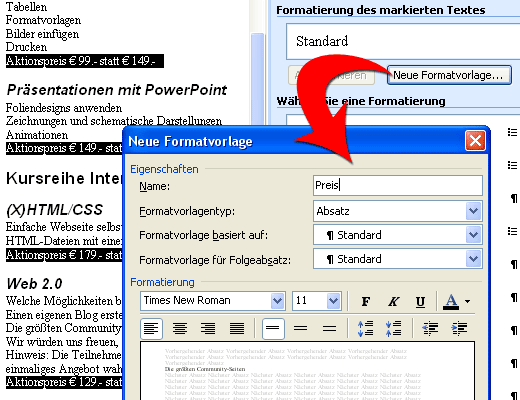Click the Standard formatting box in task pane
Viewport: 520px width, 400px height.
pos(403,41)
